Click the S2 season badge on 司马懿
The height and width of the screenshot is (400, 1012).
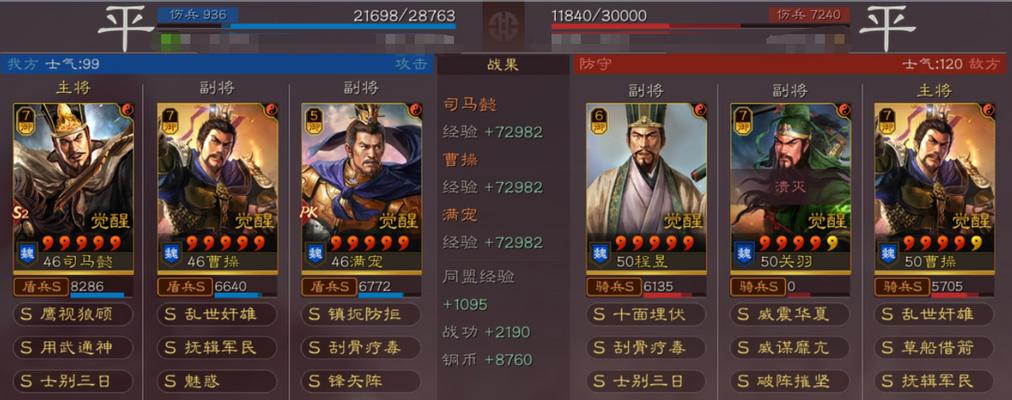20,214
